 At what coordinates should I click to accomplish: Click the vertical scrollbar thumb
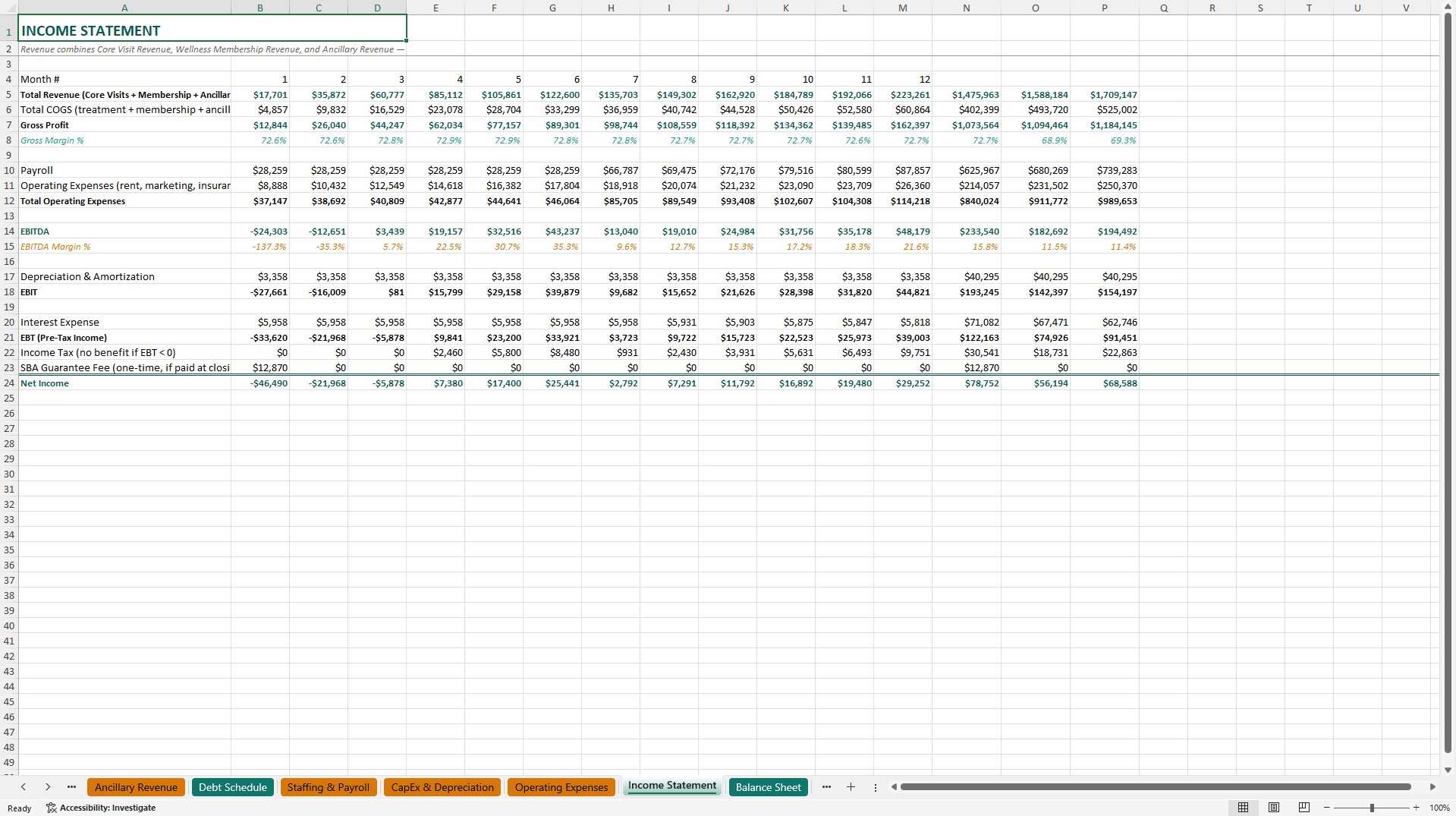pos(1448,383)
